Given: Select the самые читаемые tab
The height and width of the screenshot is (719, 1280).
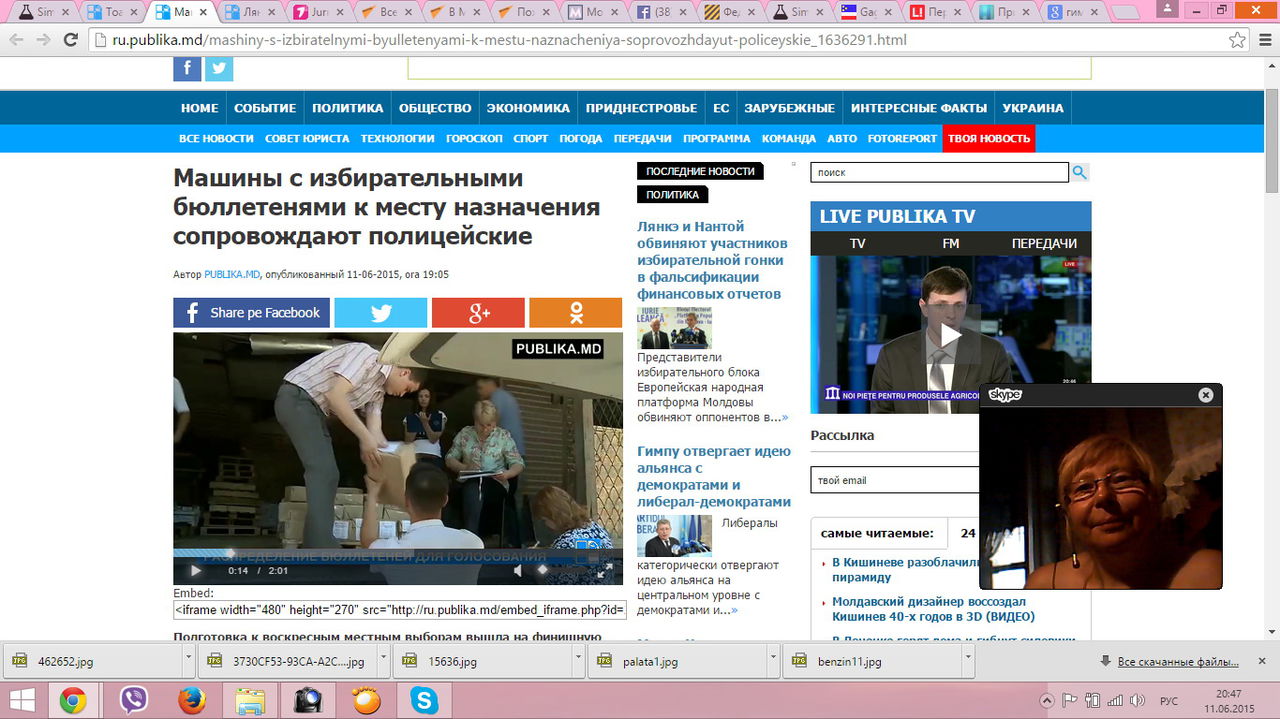Looking at the screenshot, I should tap(877, 533).
